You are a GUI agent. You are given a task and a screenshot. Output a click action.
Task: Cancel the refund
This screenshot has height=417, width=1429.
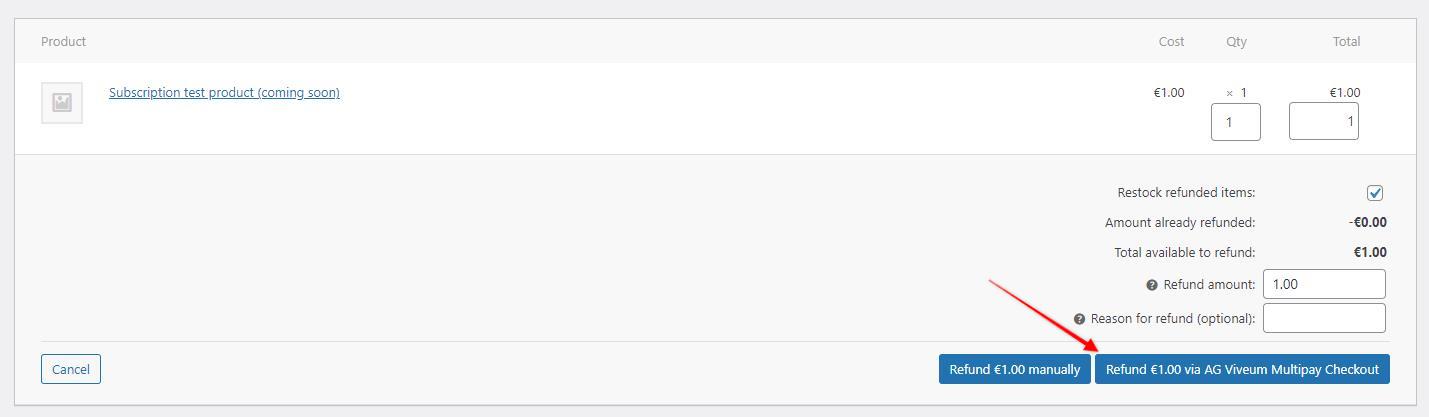[71, 369]
